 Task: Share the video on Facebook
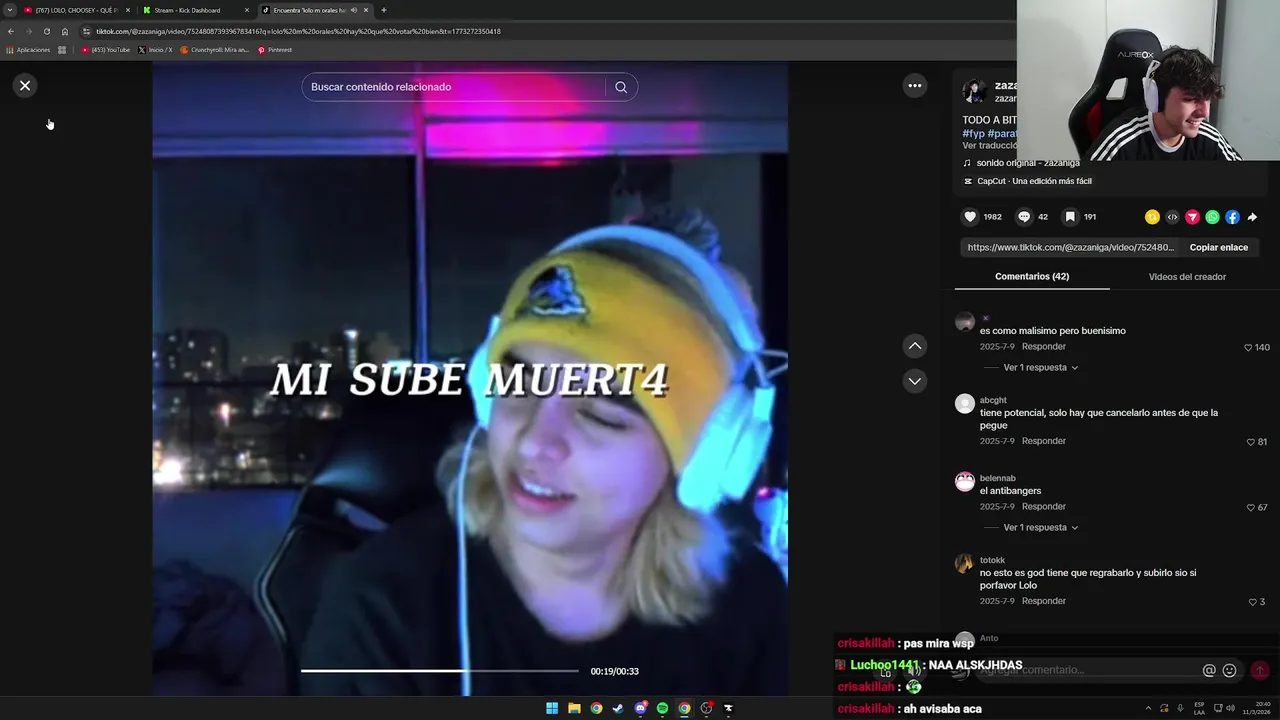1232,217
